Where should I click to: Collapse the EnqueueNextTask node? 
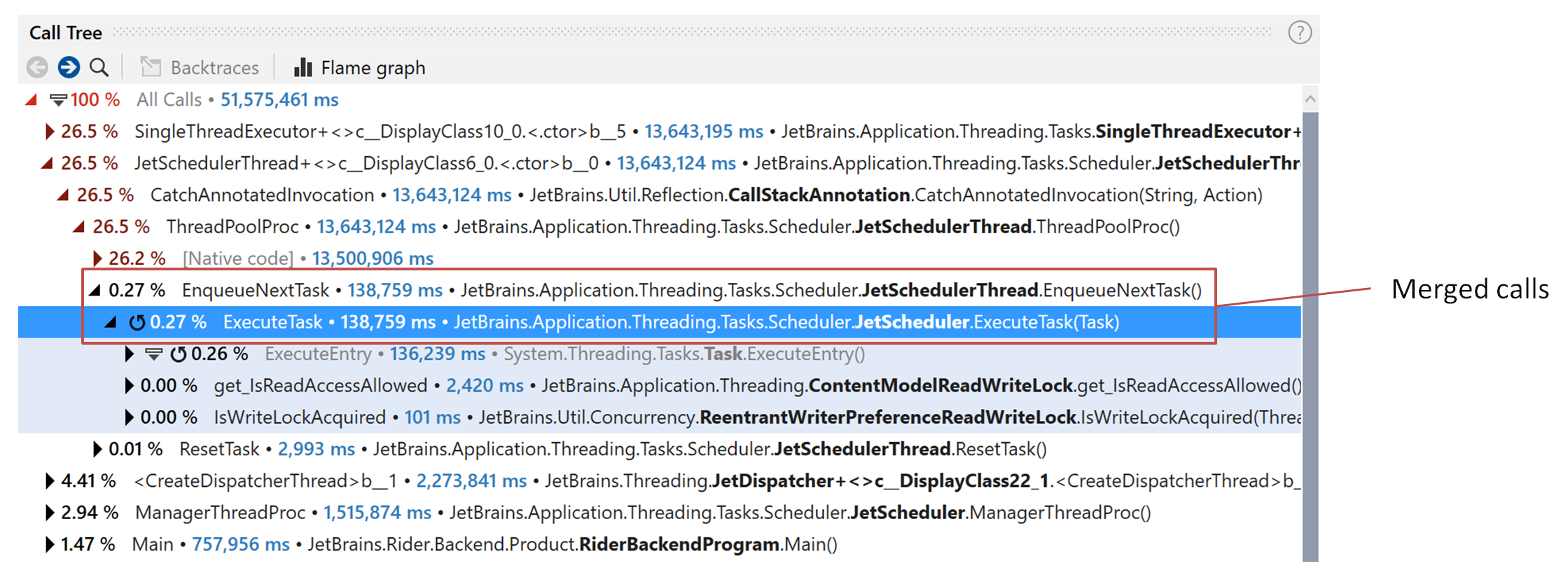(x=95, y=290)
